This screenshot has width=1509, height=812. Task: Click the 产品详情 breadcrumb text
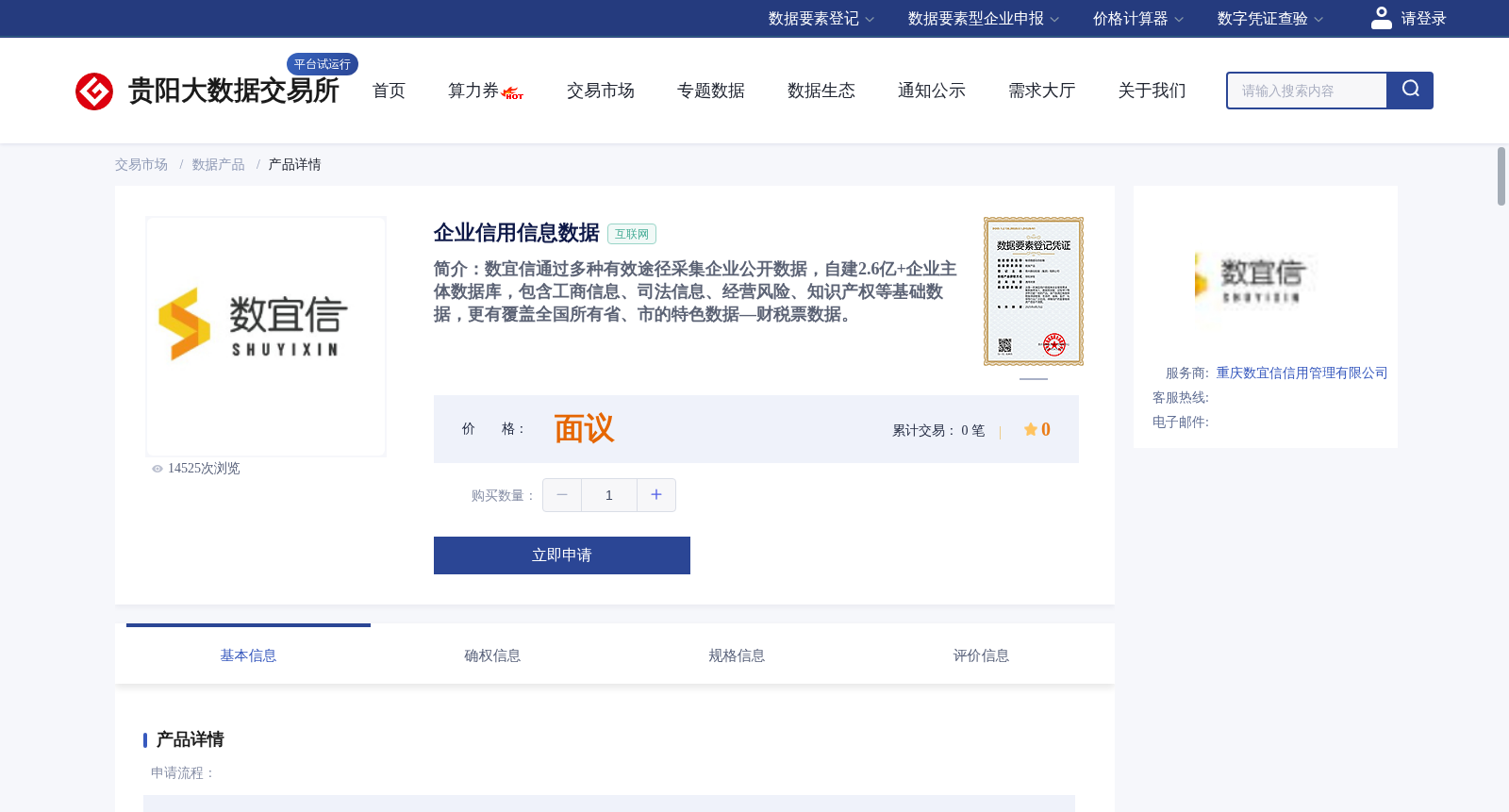[294, 165]
